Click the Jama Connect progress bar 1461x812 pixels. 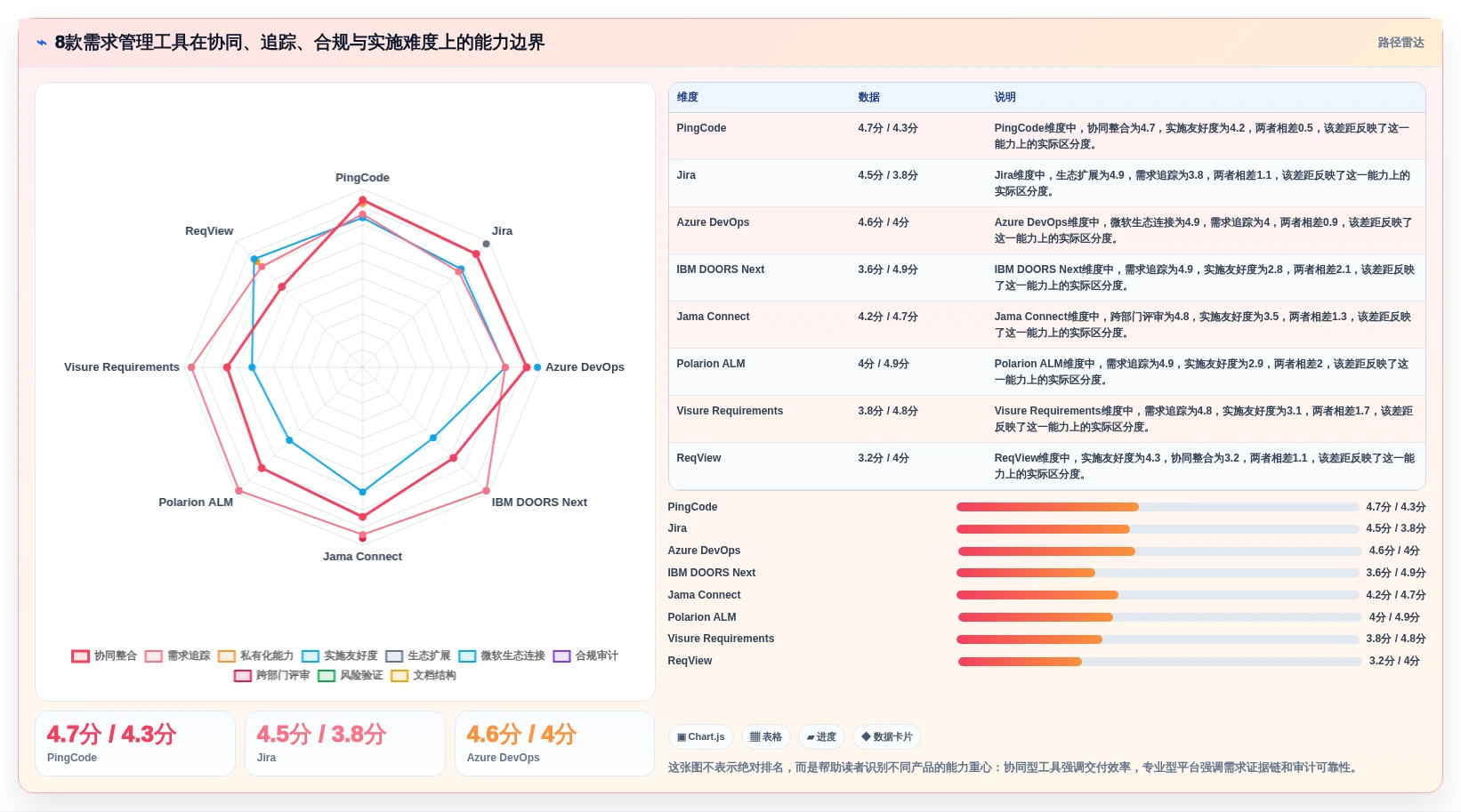[x=1158, y=595]
